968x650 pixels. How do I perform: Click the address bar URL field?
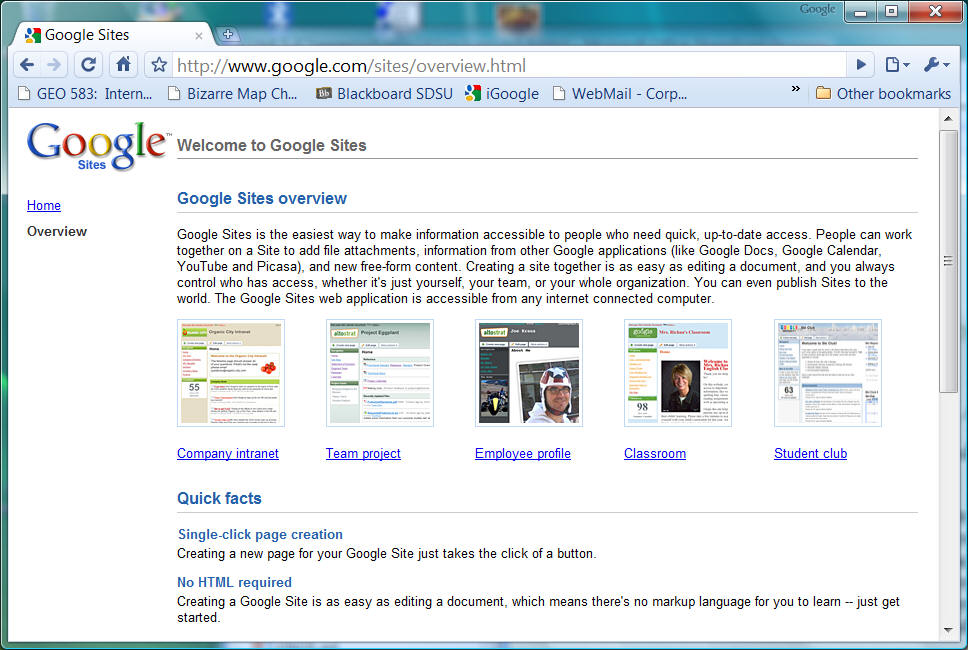click(x=509, y=65)
